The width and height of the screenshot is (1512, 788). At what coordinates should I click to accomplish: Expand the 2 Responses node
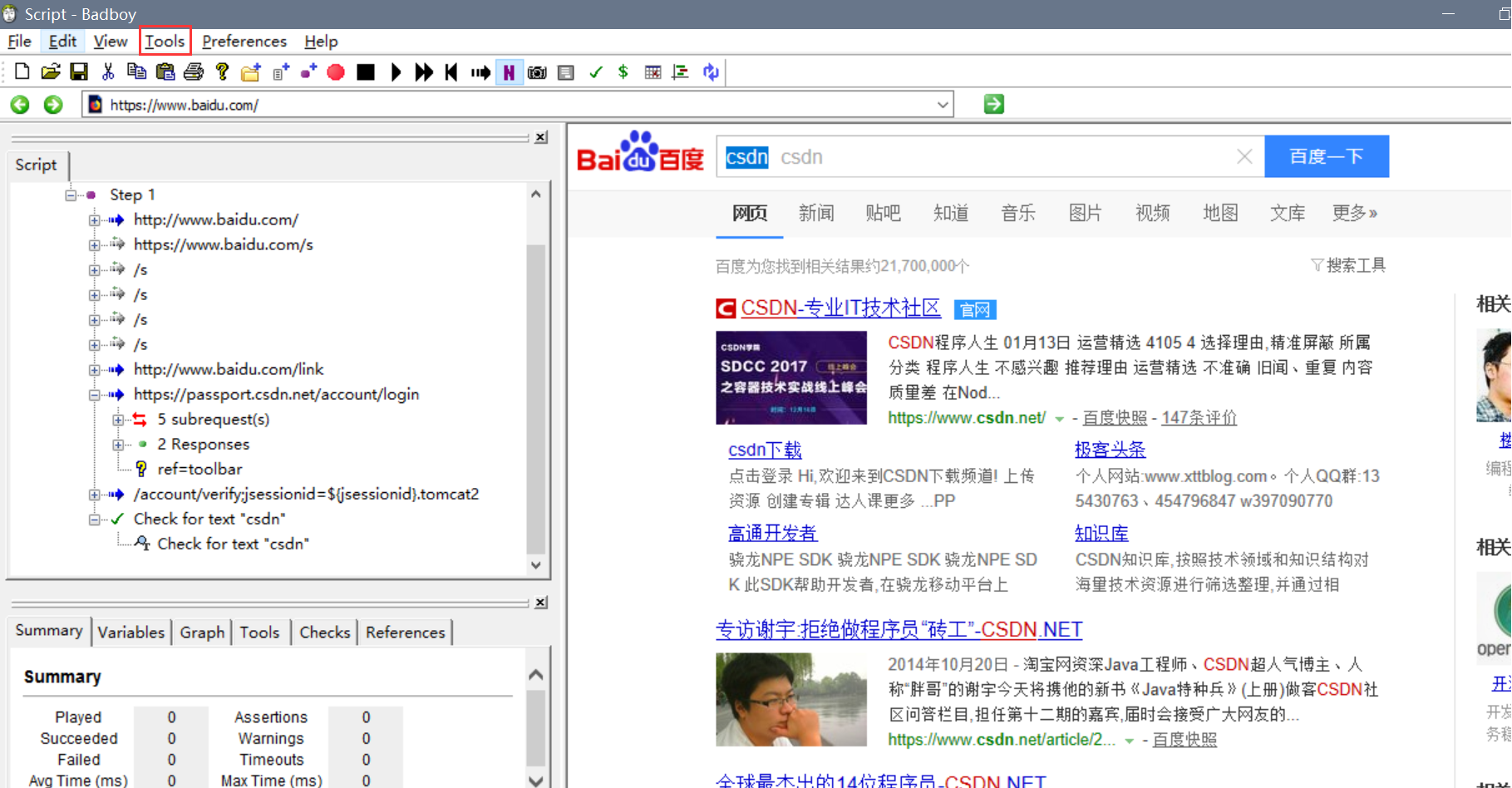pyautogui.click(x=118, y=445)
